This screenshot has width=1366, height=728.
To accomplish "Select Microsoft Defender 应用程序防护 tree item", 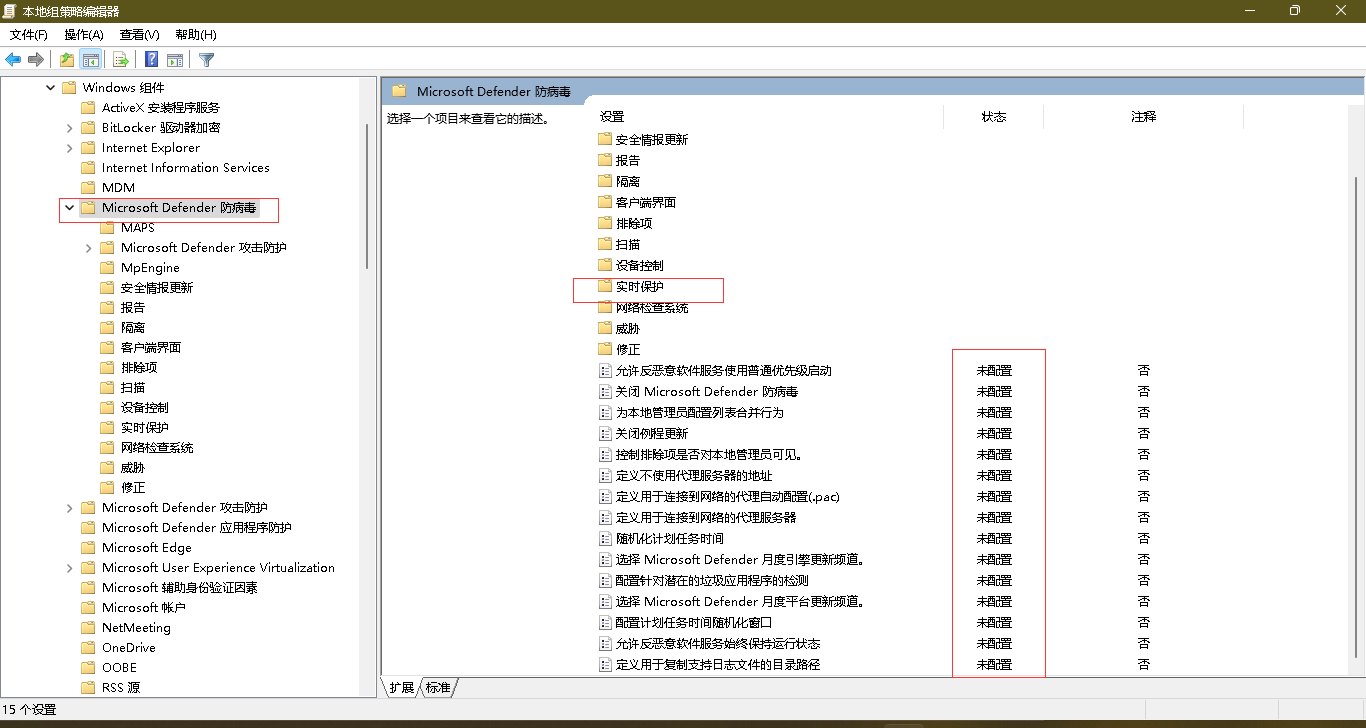I will 197,527.
